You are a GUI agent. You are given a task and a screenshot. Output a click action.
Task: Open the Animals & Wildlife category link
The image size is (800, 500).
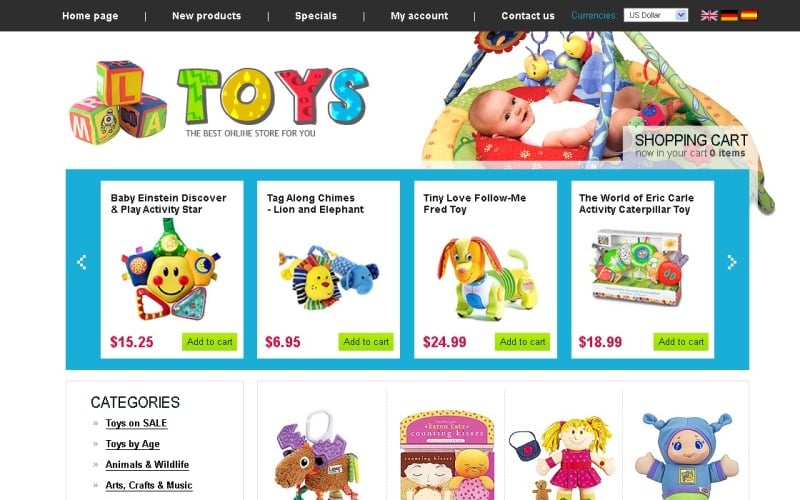147,465
